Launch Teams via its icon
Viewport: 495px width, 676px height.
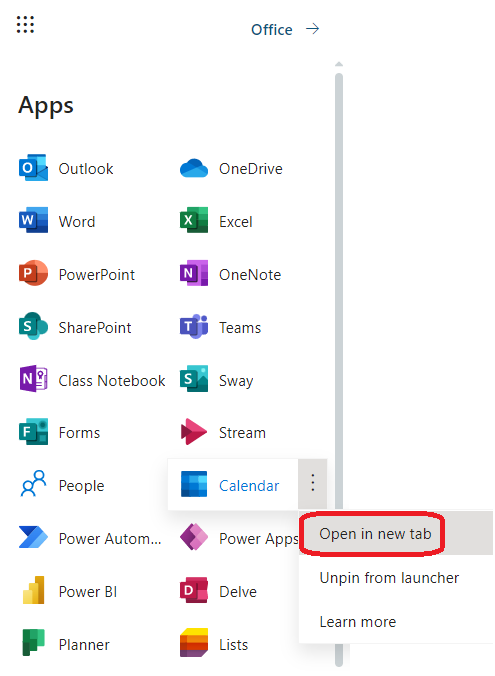tap(194, 326)
